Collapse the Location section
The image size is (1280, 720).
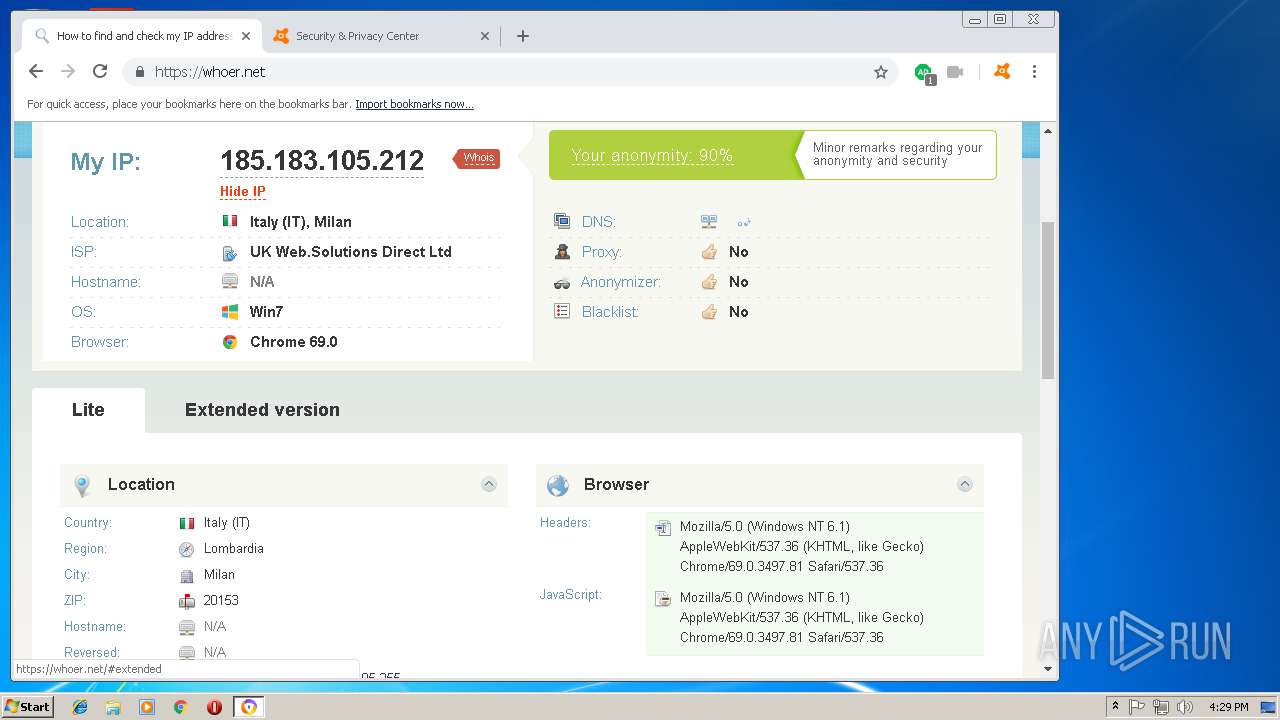tap(489, 484)
